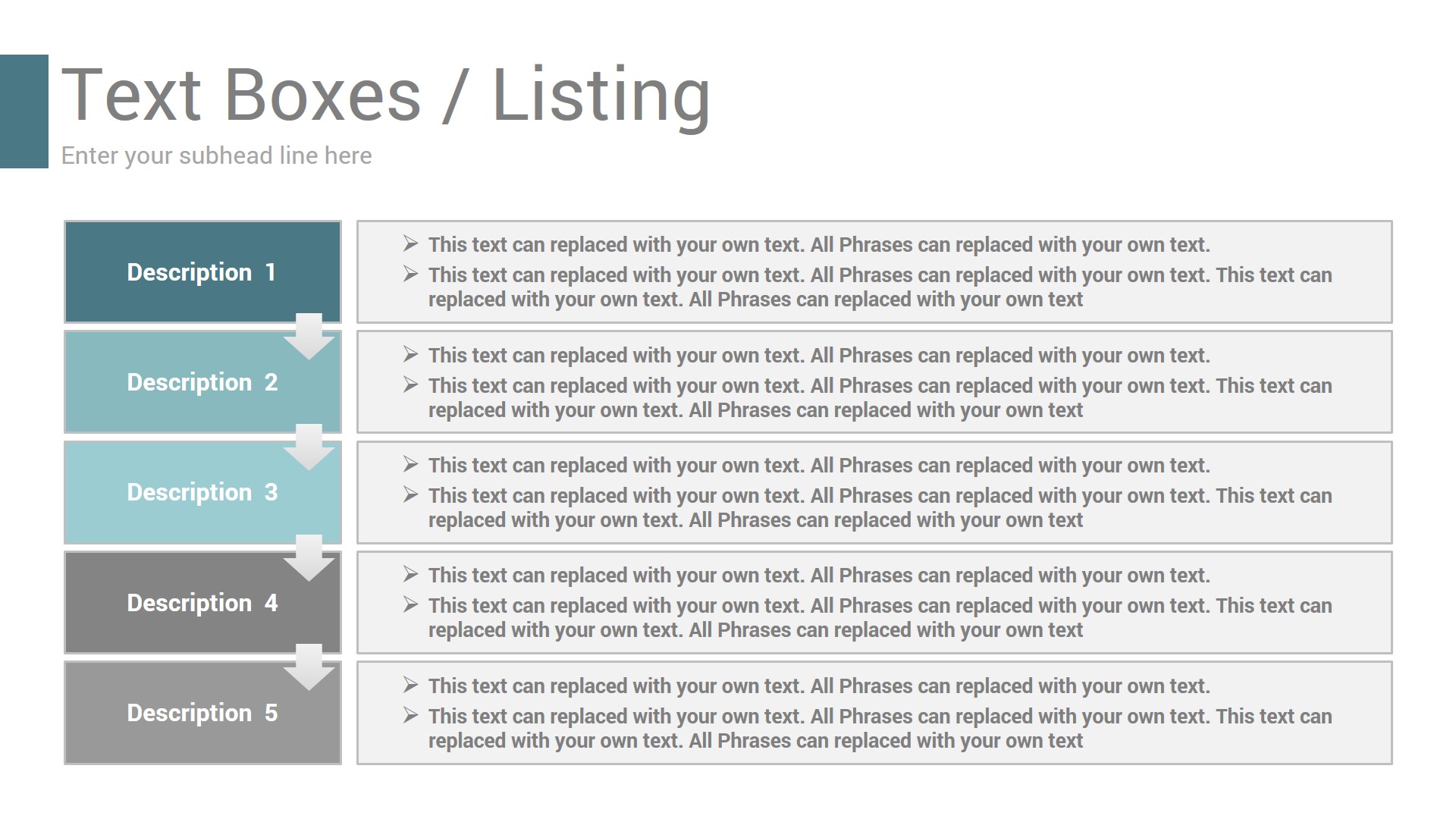Viewport: 1456px width, 819px height.
Task: Click the teal accent bar beside the title
Action: pyautogui.click(x=24, y=111)
